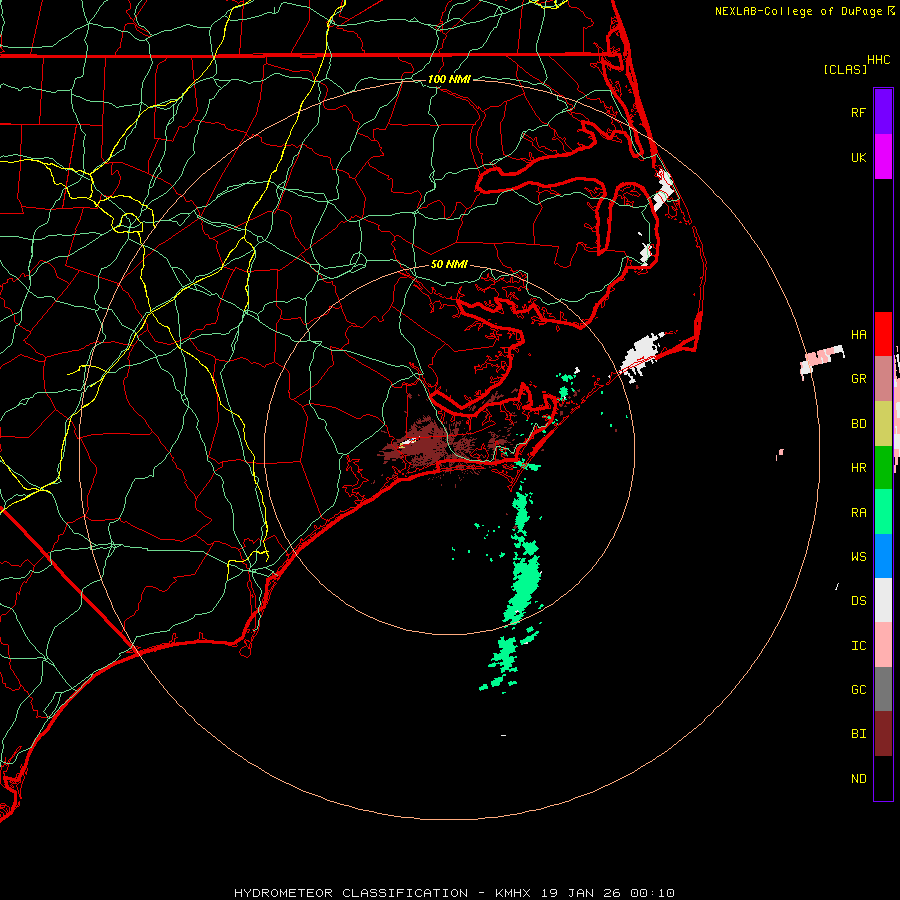Click the WS legend label
The height and width of the screenshot is (900, 900).
click(x=858, y=556)
